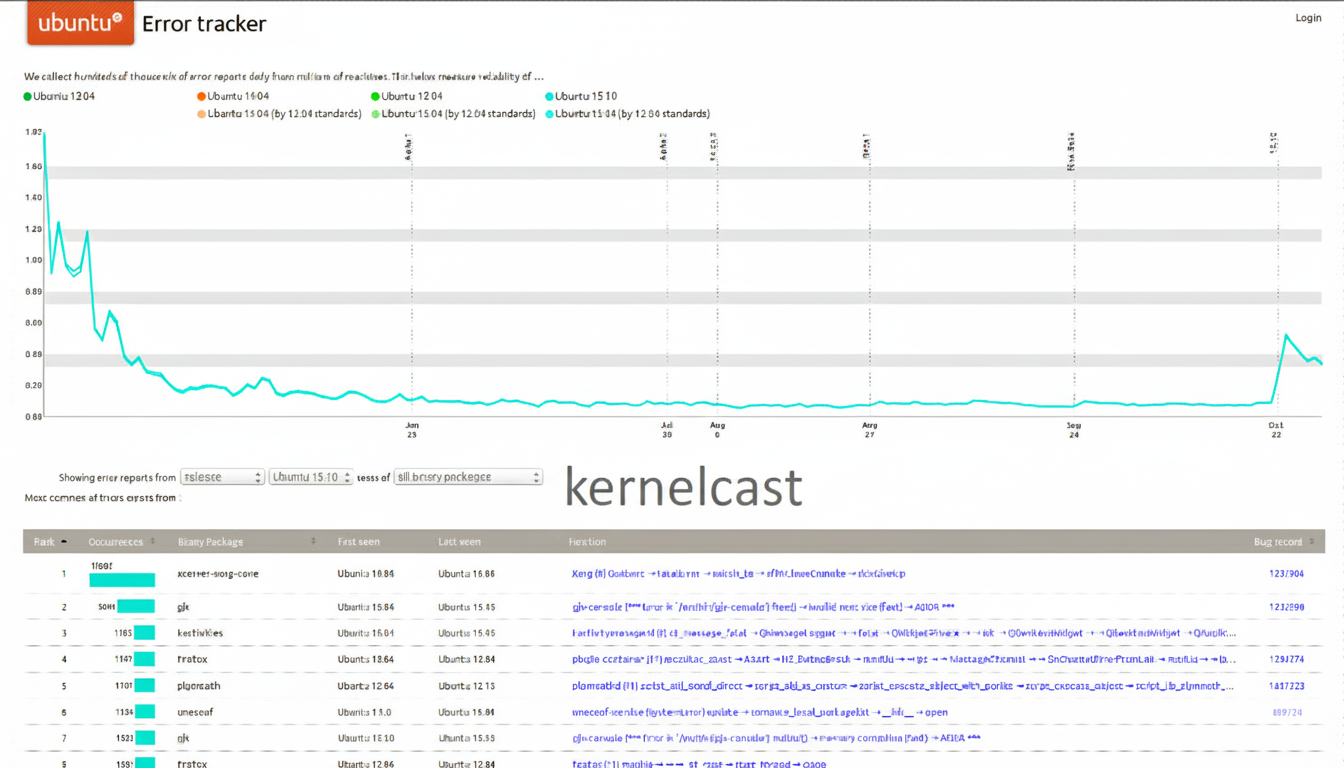This screenshot has height=768, width=1344.
Task: Click the 15.10 release marker on the chart
Action: (x=1274, y=142)
